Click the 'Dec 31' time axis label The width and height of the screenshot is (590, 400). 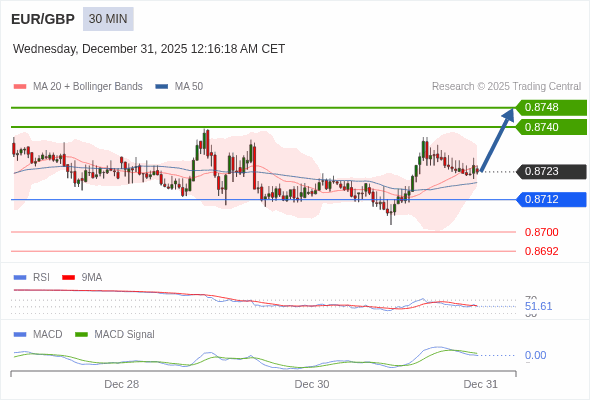(x=481, y=384)
